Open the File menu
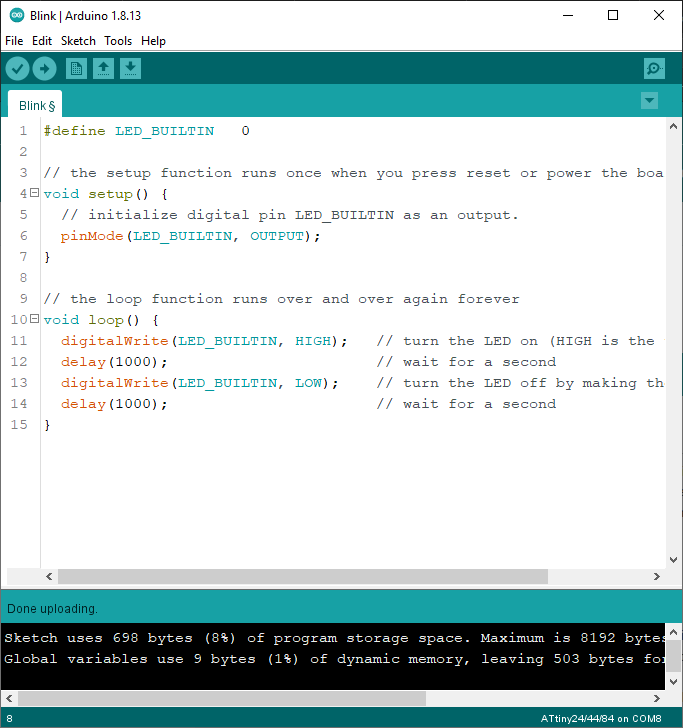Image resolution: width=683 pixels, height=728 pixels. (x=14, y=41)
